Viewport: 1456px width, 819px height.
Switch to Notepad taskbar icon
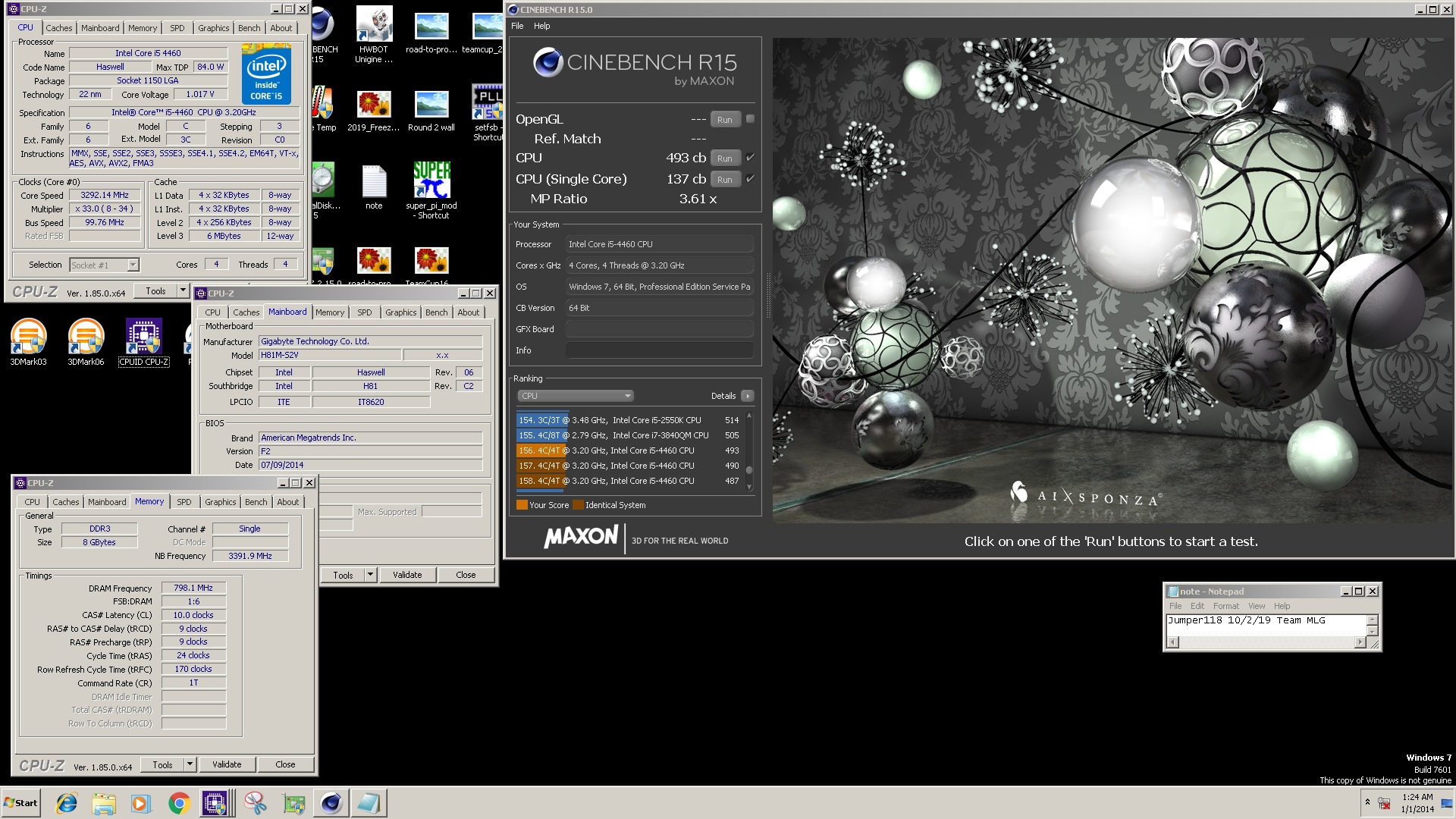pos(369,803)
